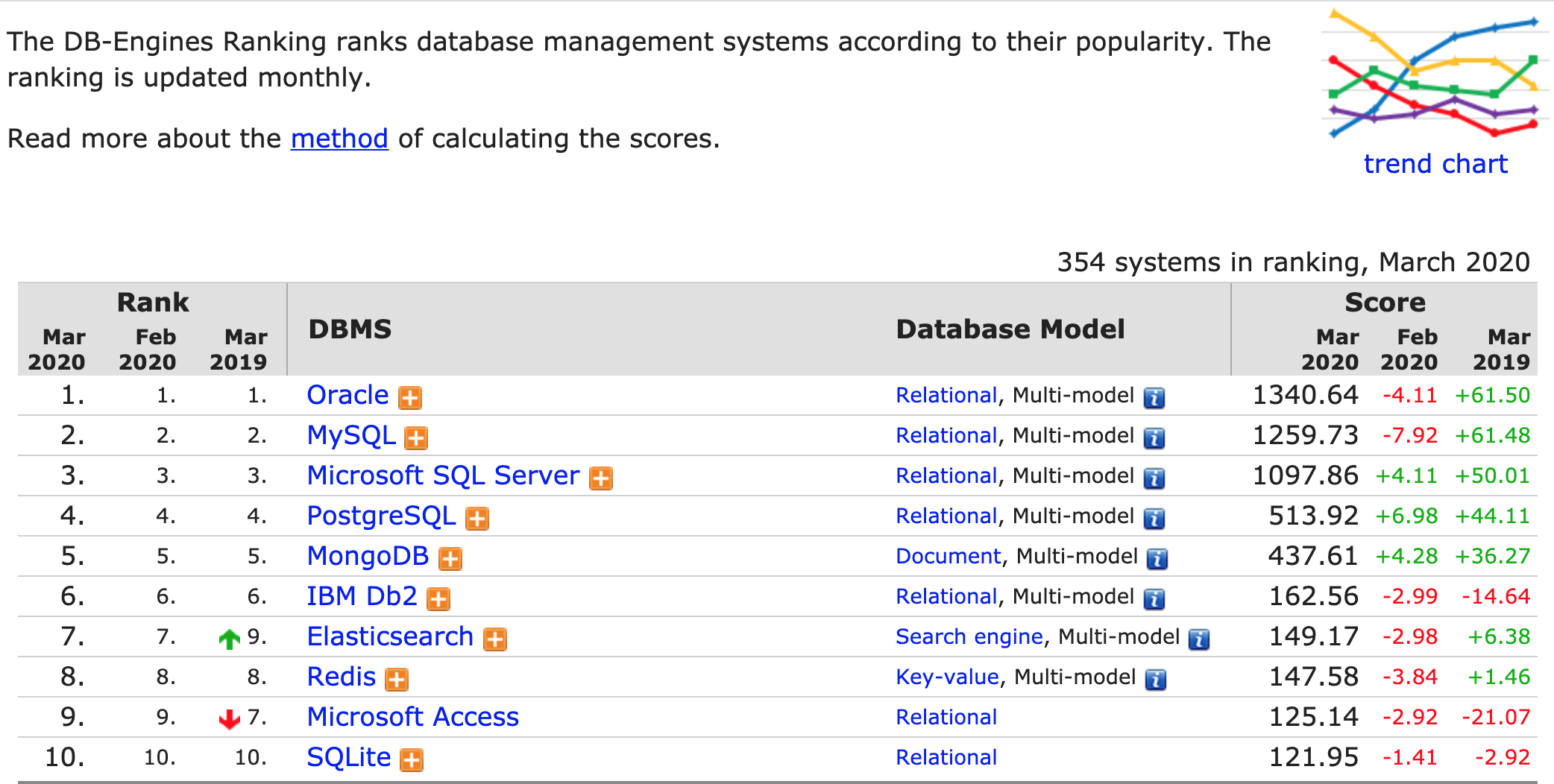Click IBM Db2's score value 162.56
The height and width of the screenshot is (784, 1554).
pyautogui.click(x=1313, y=596)
